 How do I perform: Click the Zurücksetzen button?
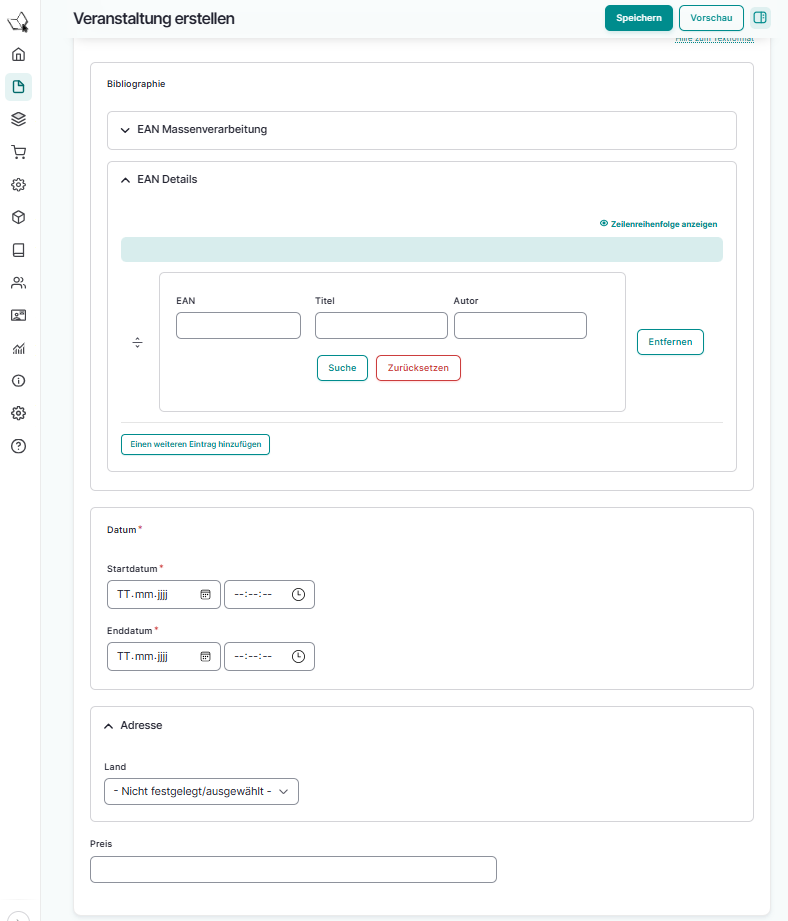pyautogui.click(x=418, y=368)
